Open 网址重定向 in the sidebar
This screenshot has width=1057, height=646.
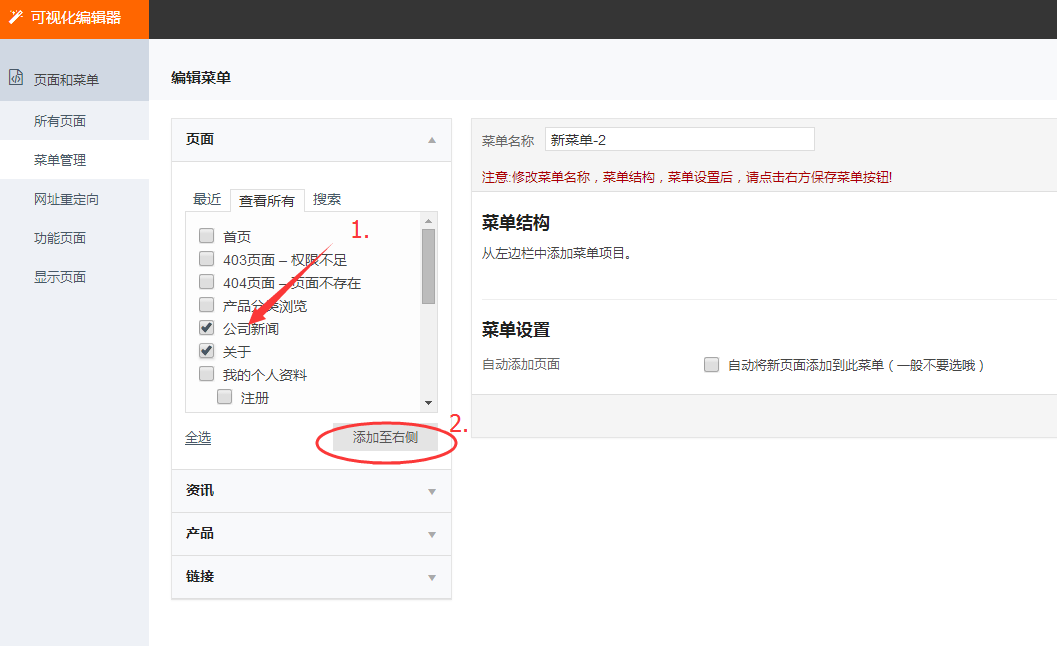[74, 199]
